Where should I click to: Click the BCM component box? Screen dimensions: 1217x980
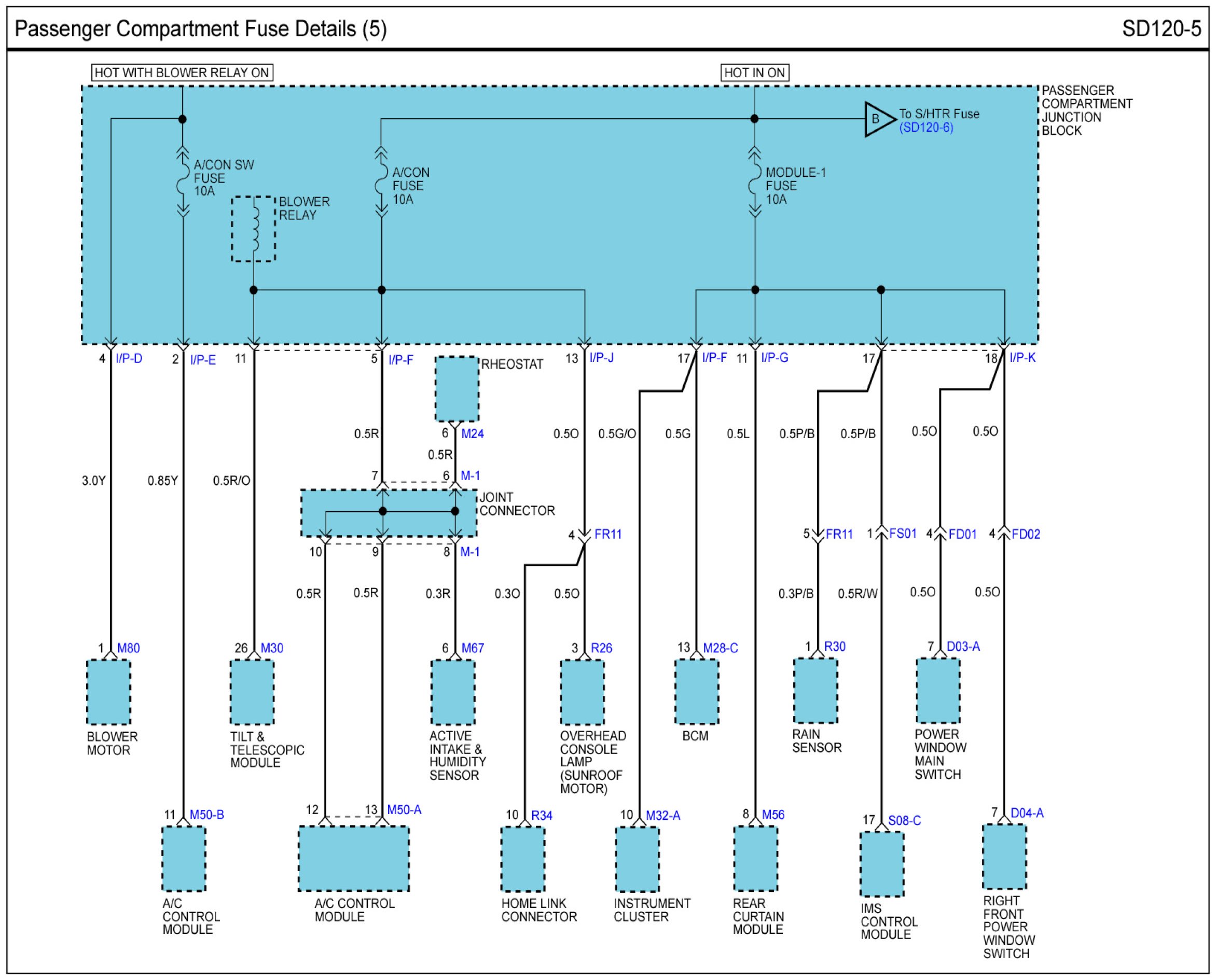pos(697,693)
